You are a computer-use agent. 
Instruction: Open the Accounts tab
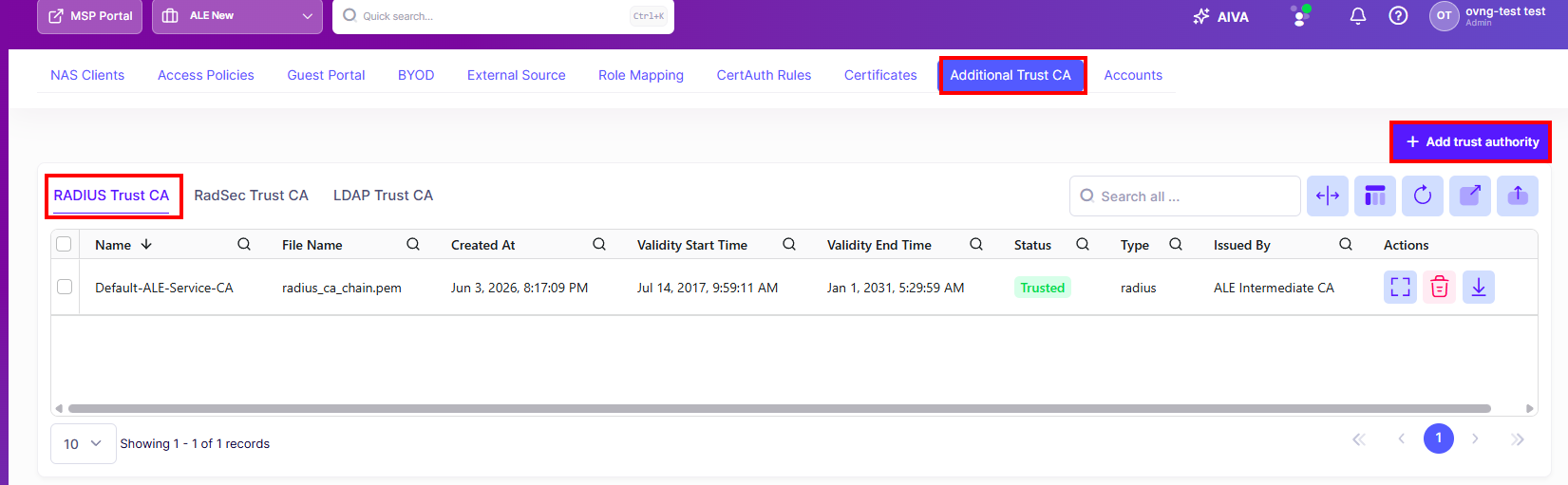point(1133,75)
